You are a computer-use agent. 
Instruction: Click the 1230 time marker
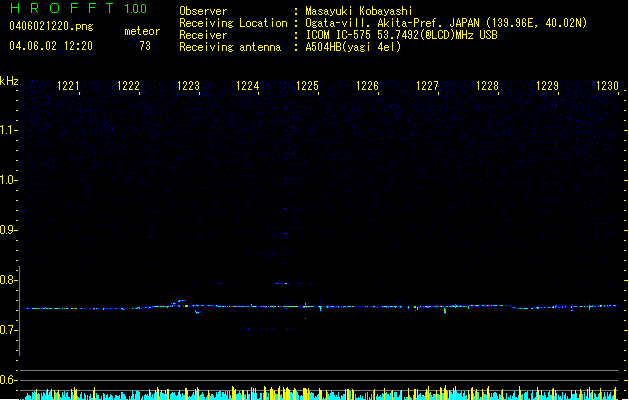[x=607, y=86]
